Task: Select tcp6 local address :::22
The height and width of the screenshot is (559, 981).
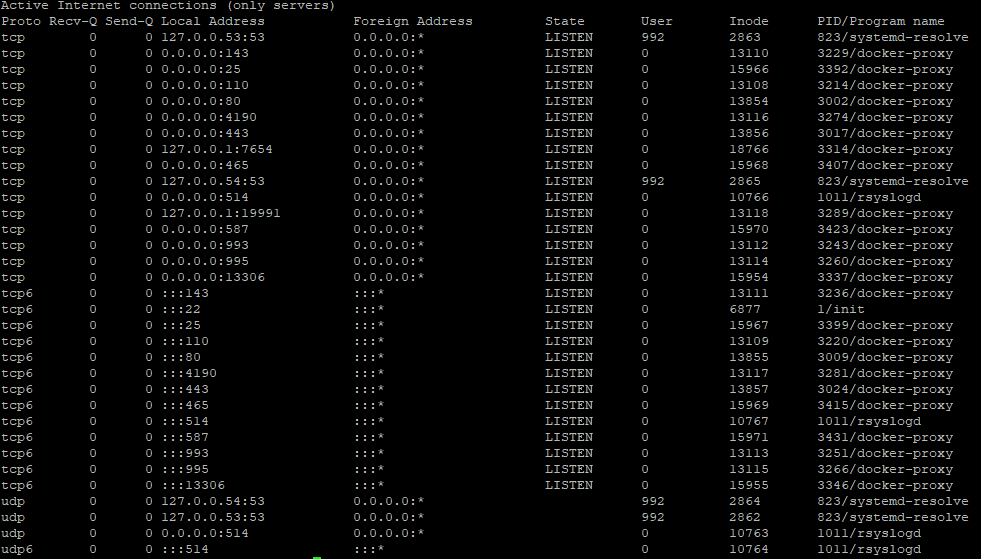Action: click(181, 309)
